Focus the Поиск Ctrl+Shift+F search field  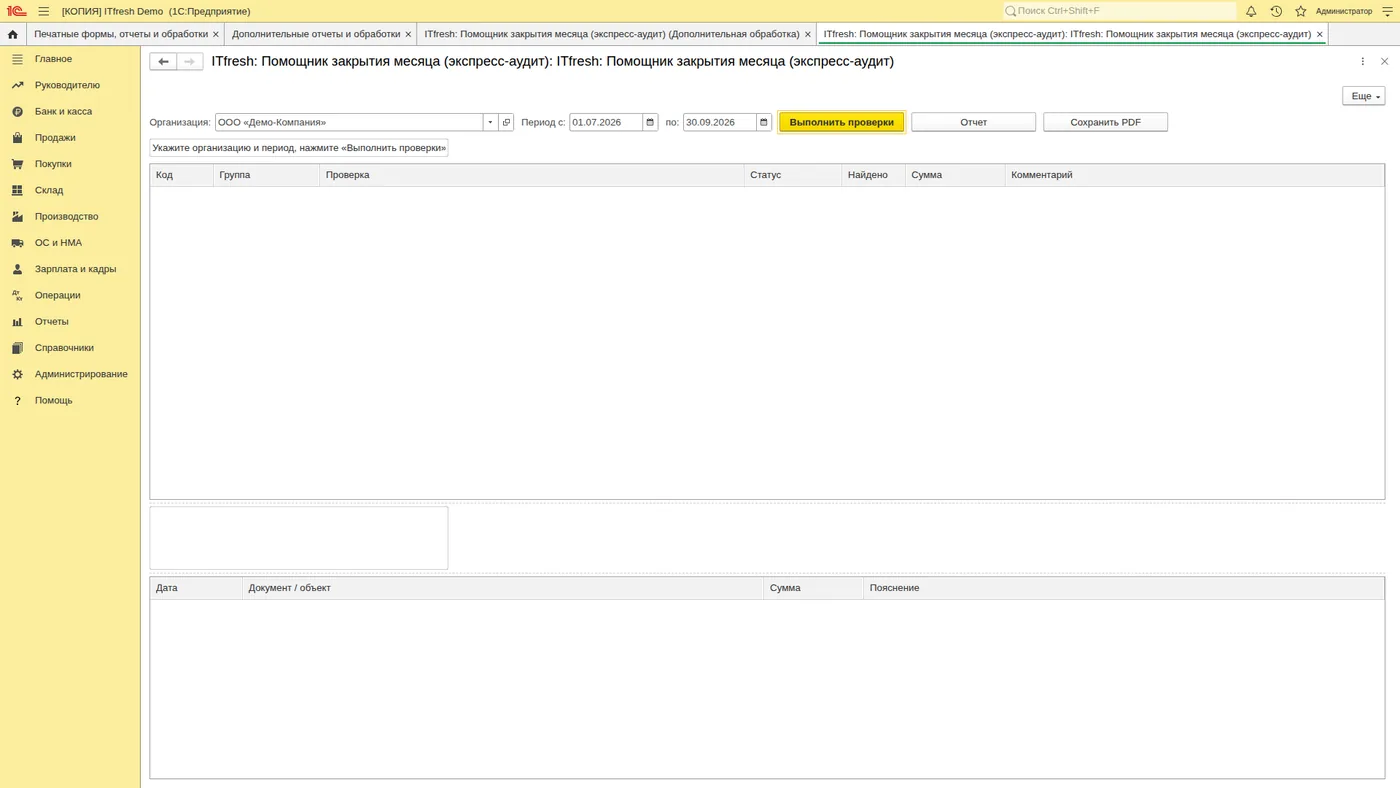click(1120, 11)
